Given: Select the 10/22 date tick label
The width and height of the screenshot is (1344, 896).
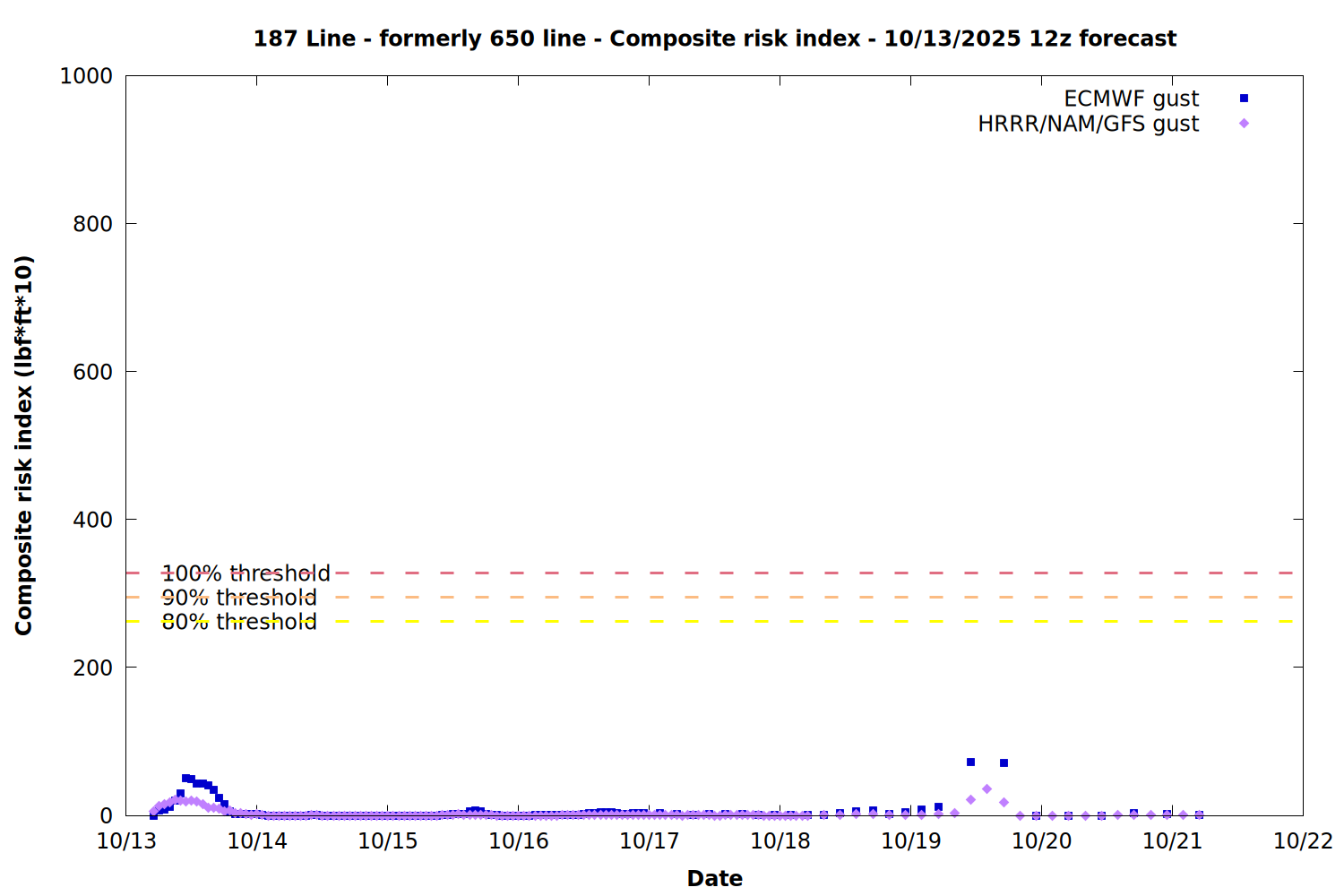Looking at the screenshot, I should tap(1303, 841).
